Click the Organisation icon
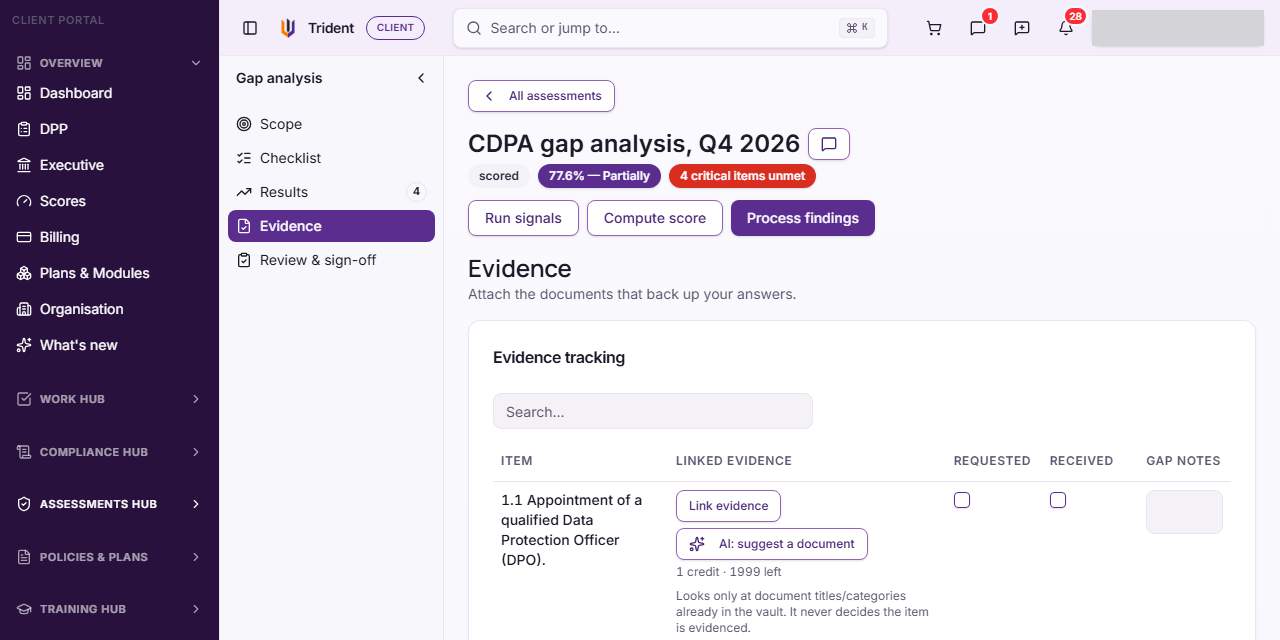Screen dimensions: 1280x640 (24, 309)
